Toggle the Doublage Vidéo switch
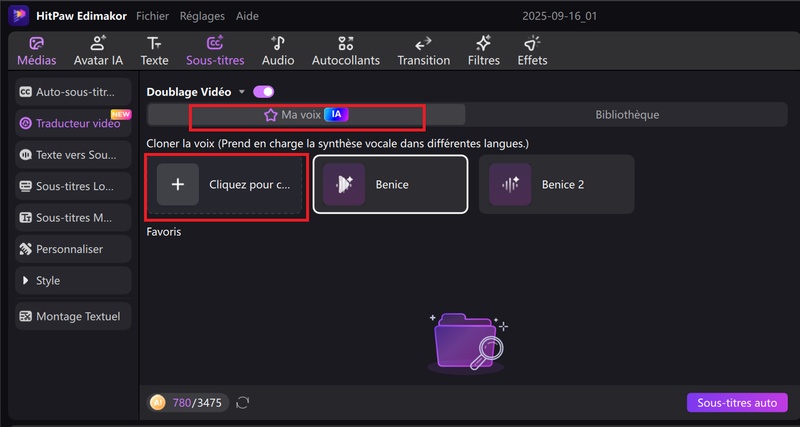Viewport: 800px width, 427px height. pyautogui.click(x=264, y=92)
